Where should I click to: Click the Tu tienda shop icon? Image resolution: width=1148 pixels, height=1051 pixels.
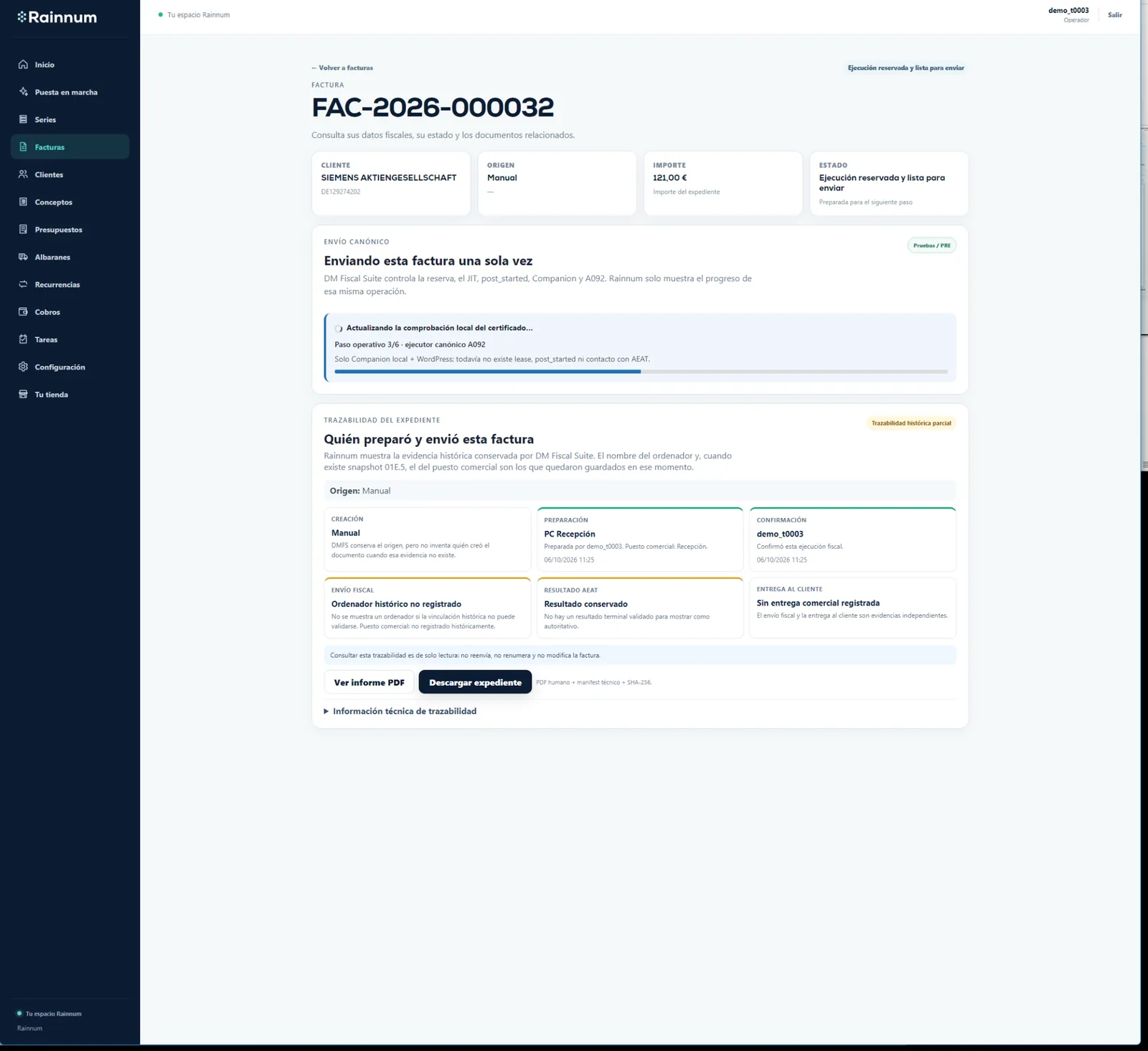pos(23,394)
